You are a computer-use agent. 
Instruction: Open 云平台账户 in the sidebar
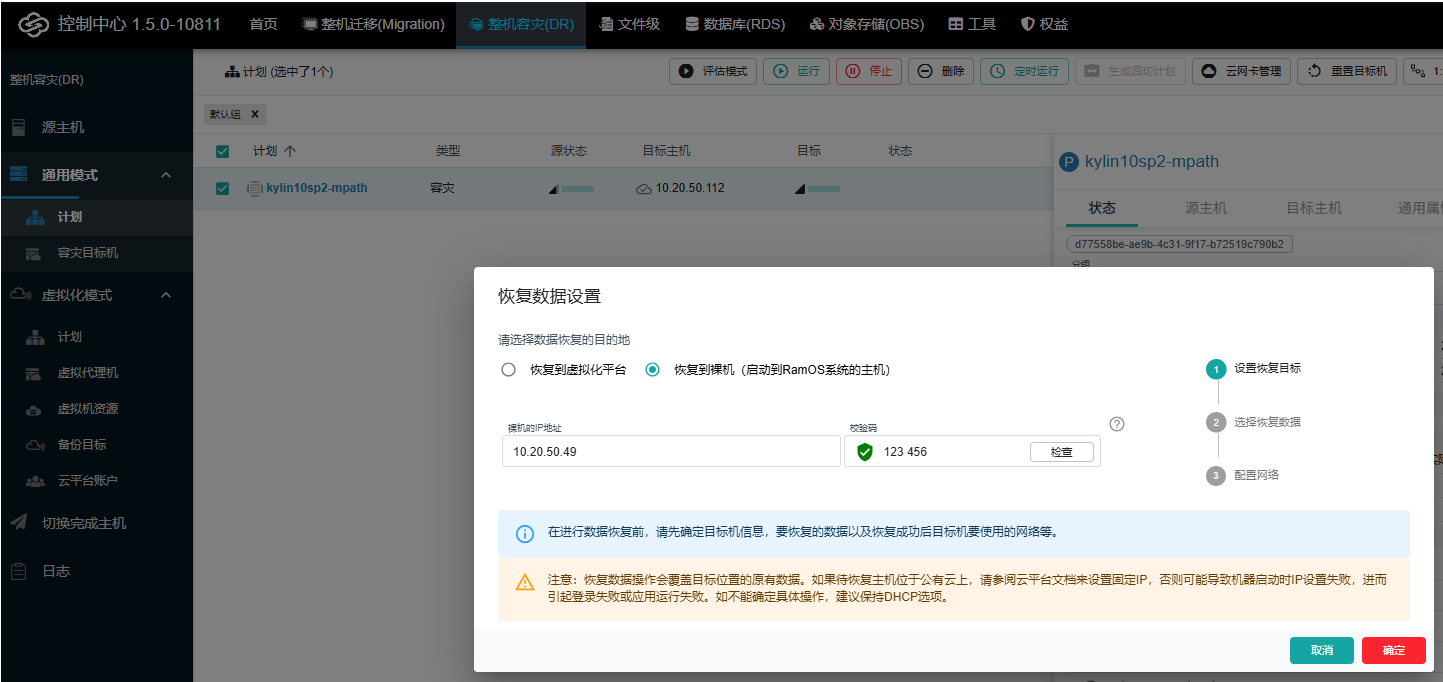coord(87,480)
